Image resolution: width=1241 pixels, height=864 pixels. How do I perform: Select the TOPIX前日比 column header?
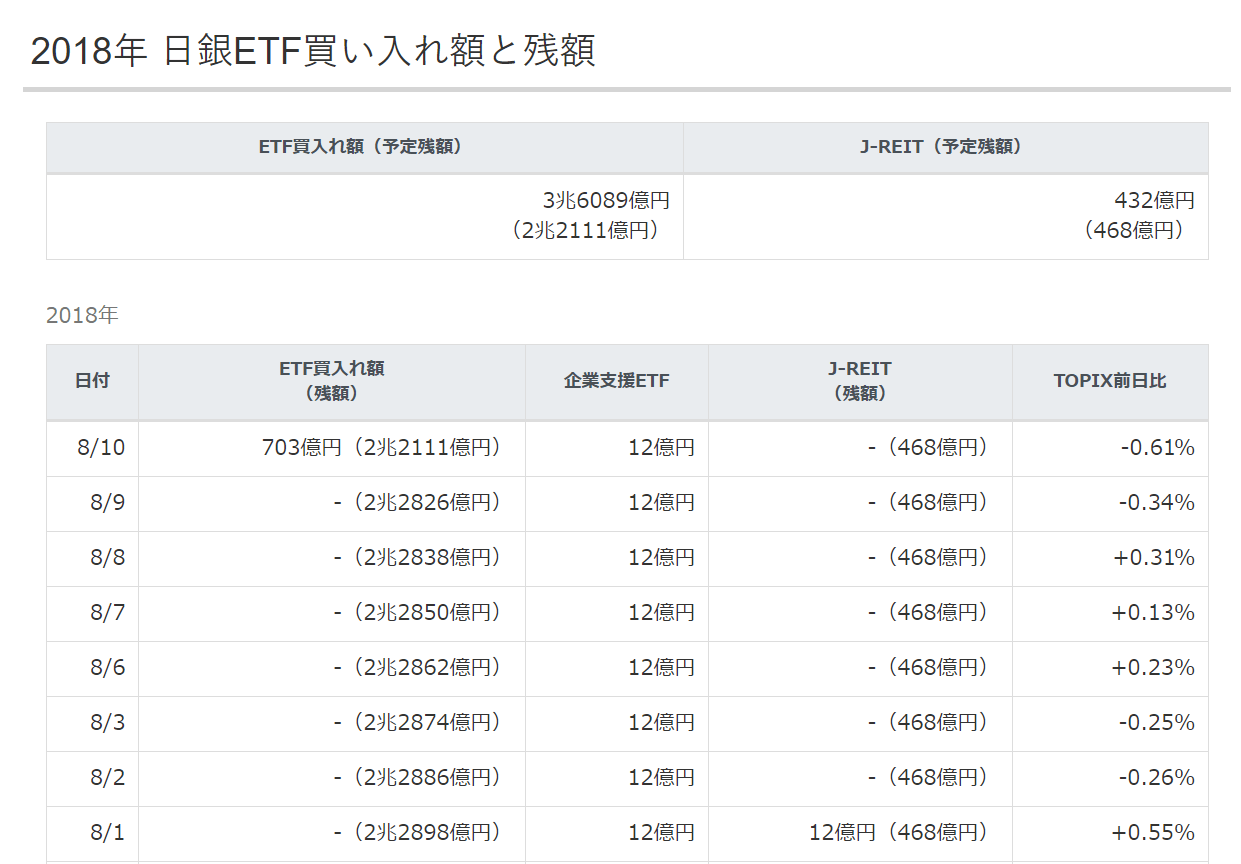[x=1109, y=381]
